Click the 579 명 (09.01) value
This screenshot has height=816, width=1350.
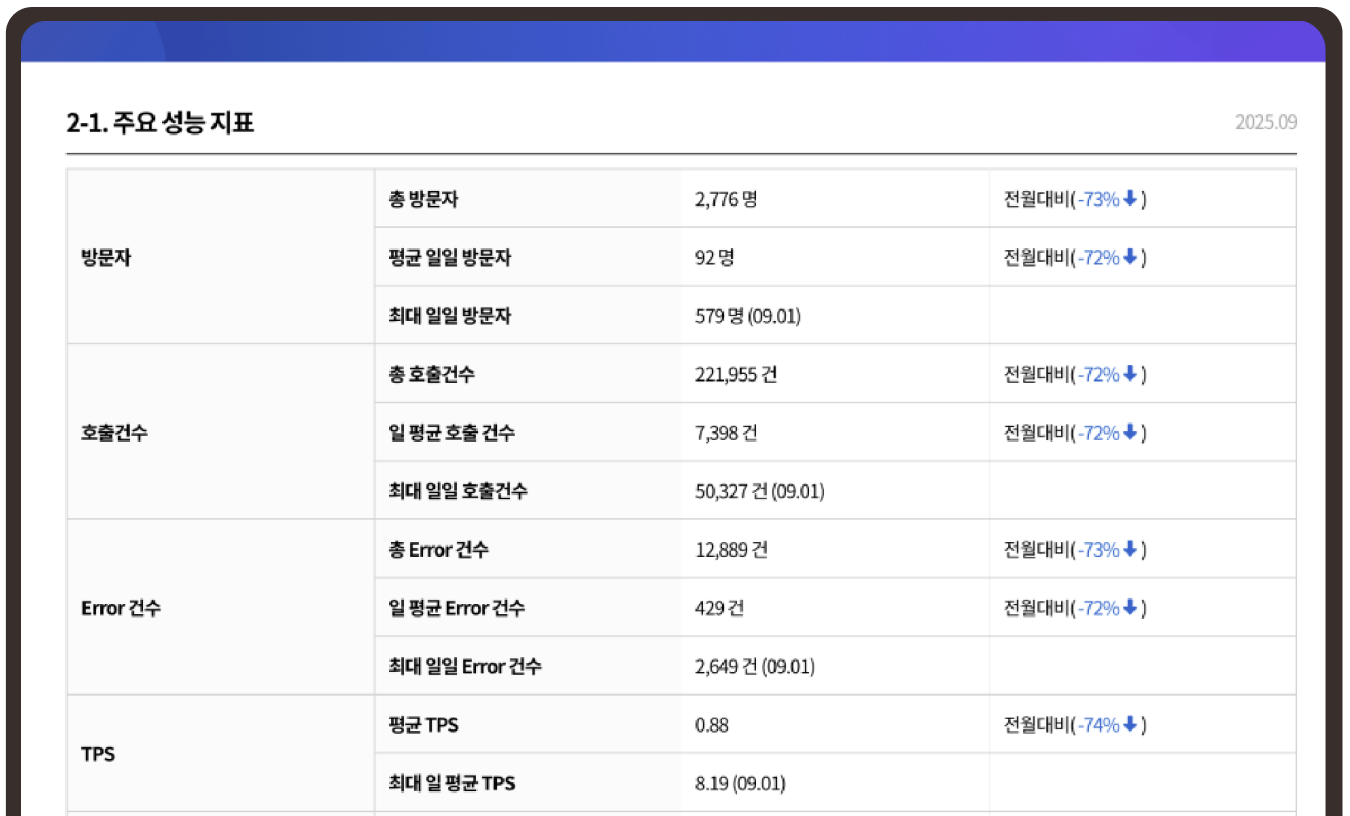(747, 316)
